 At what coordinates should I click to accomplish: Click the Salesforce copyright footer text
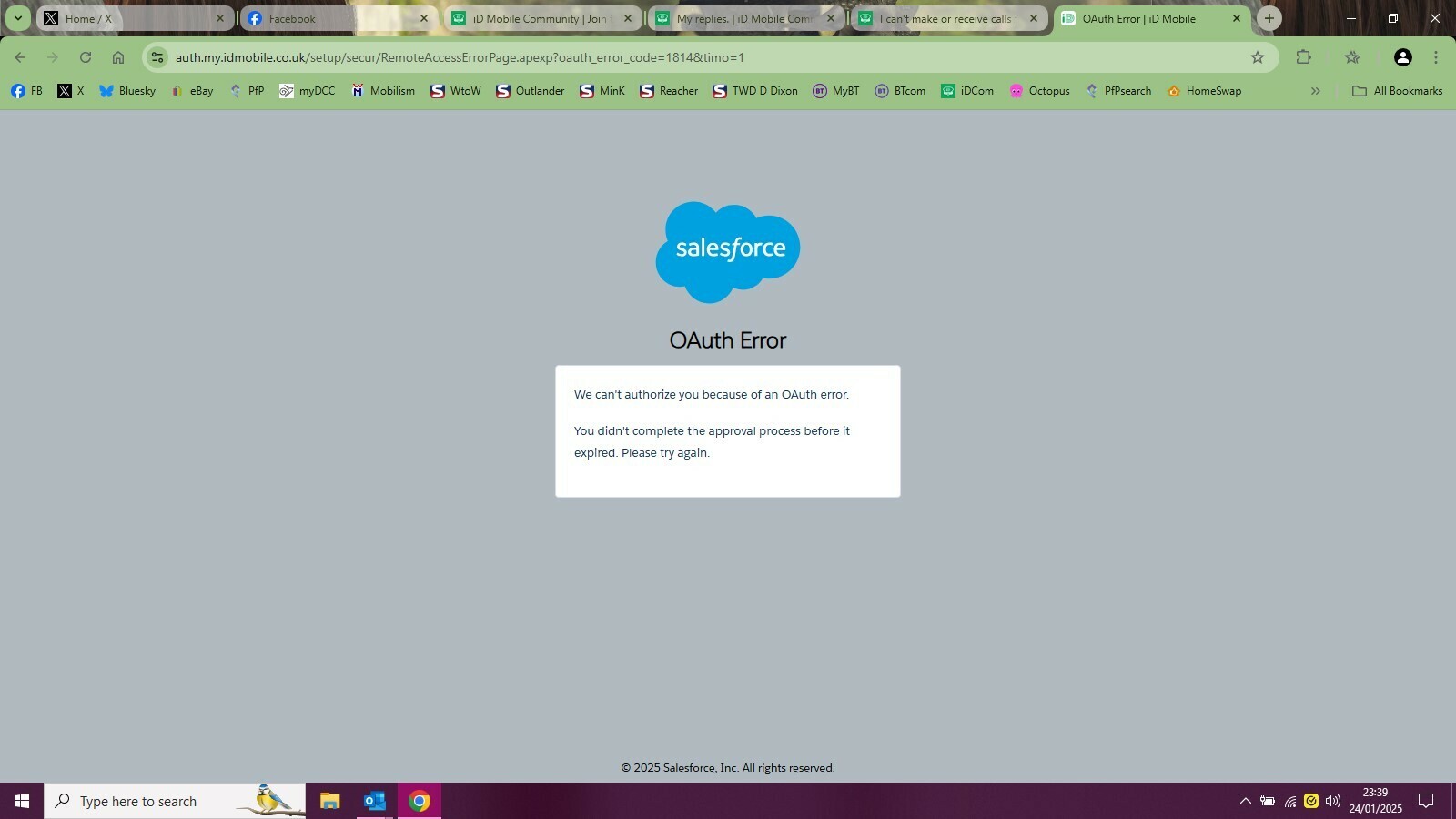(728, 768)
